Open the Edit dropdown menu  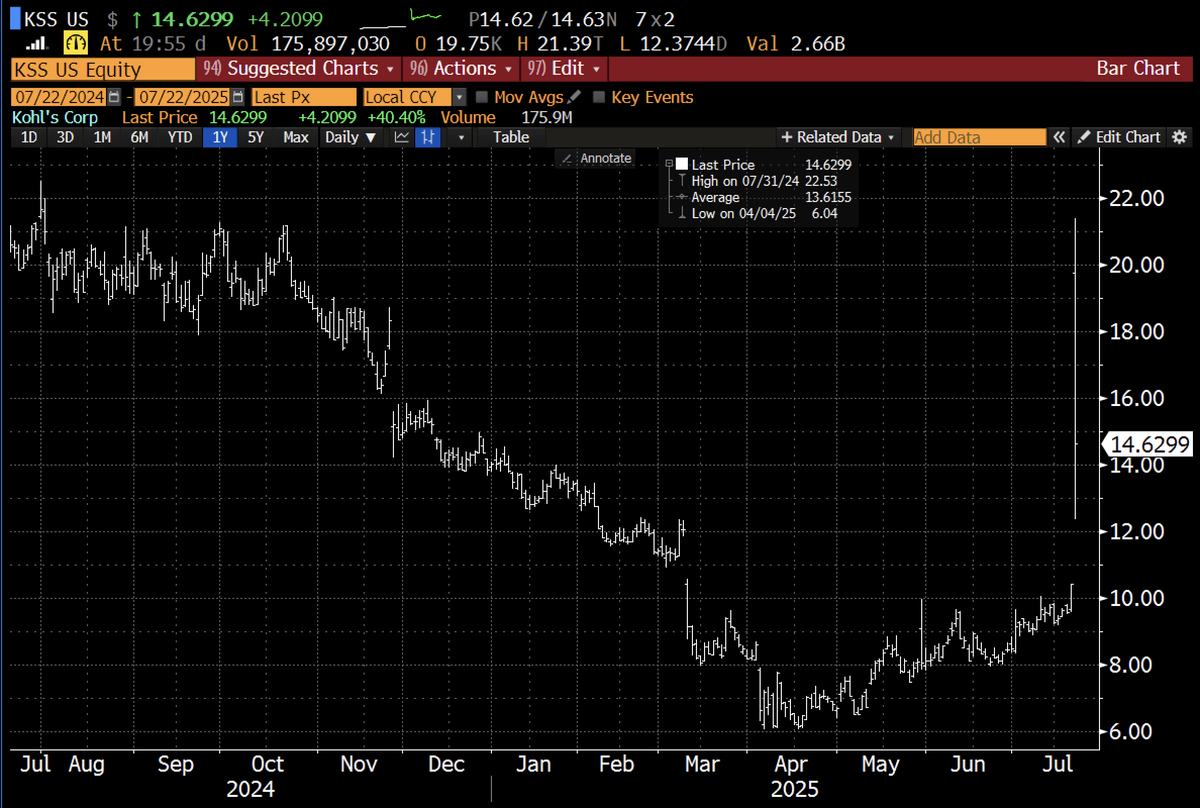(x=565, y=69)
